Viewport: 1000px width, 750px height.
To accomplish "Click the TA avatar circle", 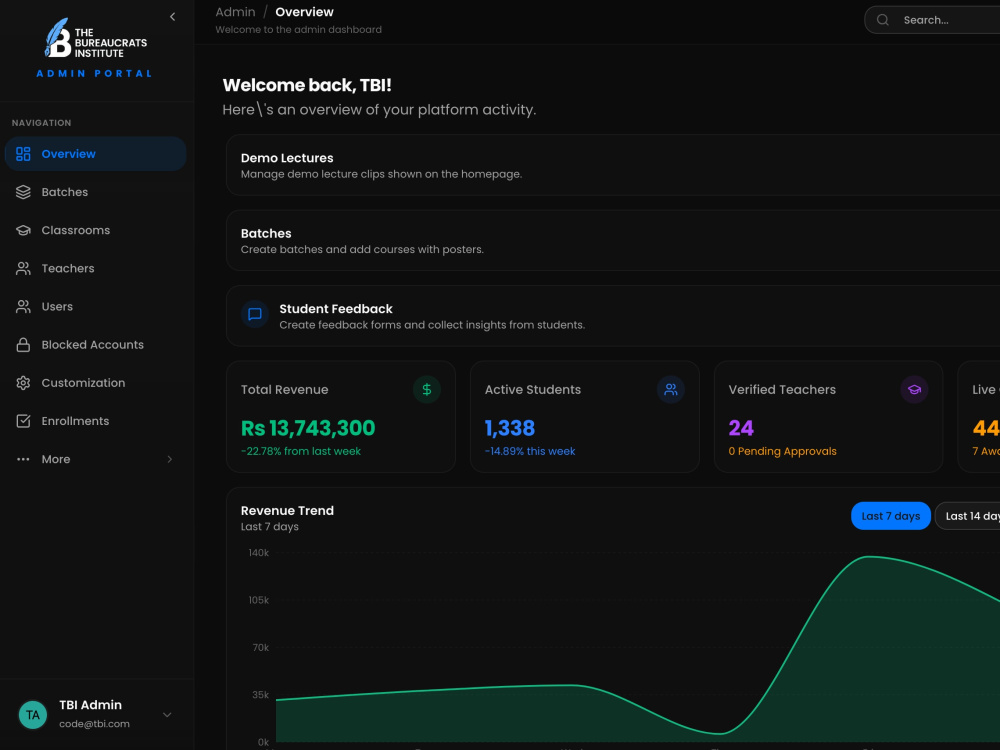I will click(x=33, y=714).
